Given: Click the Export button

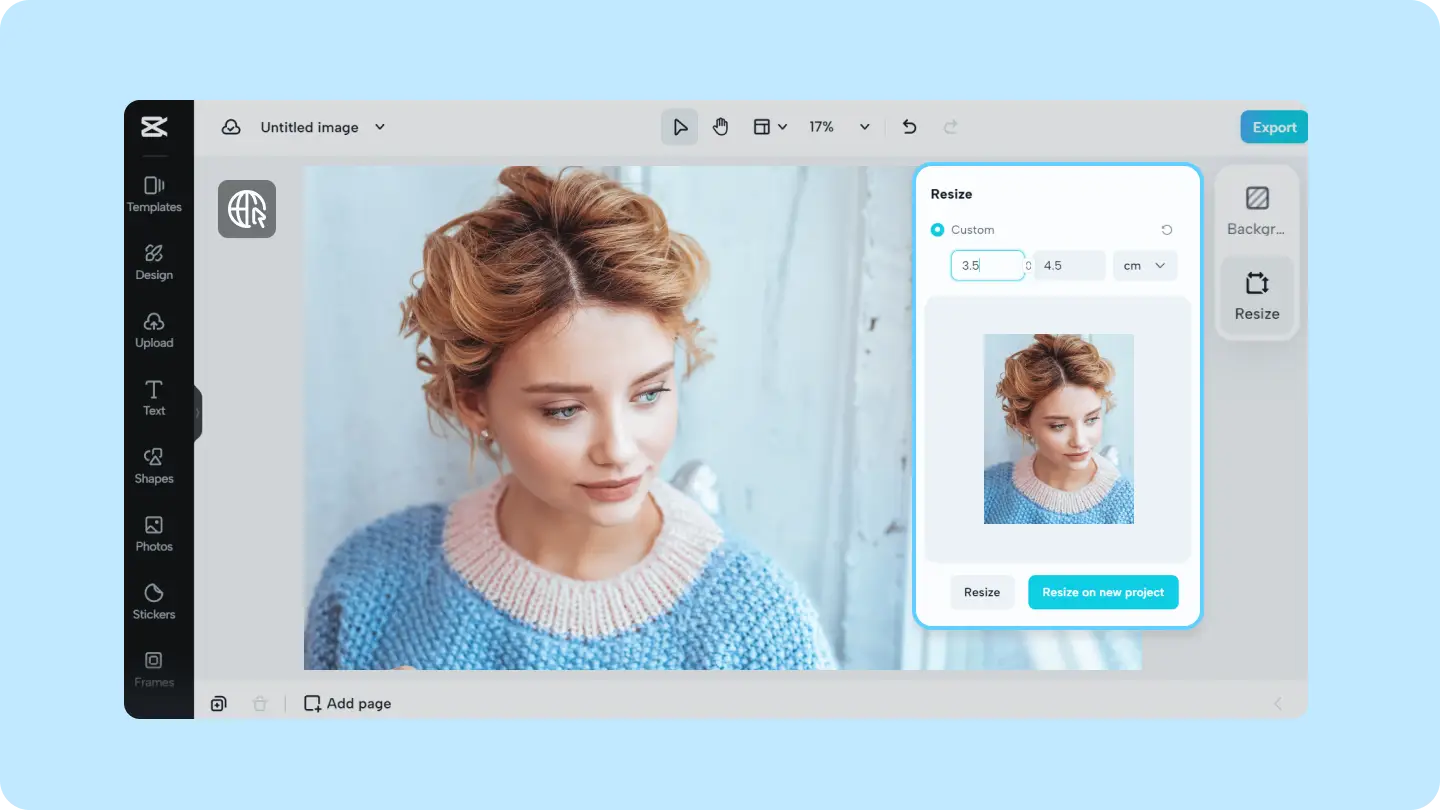Looking at the screenshot, I should click(x=1274, y=127).
